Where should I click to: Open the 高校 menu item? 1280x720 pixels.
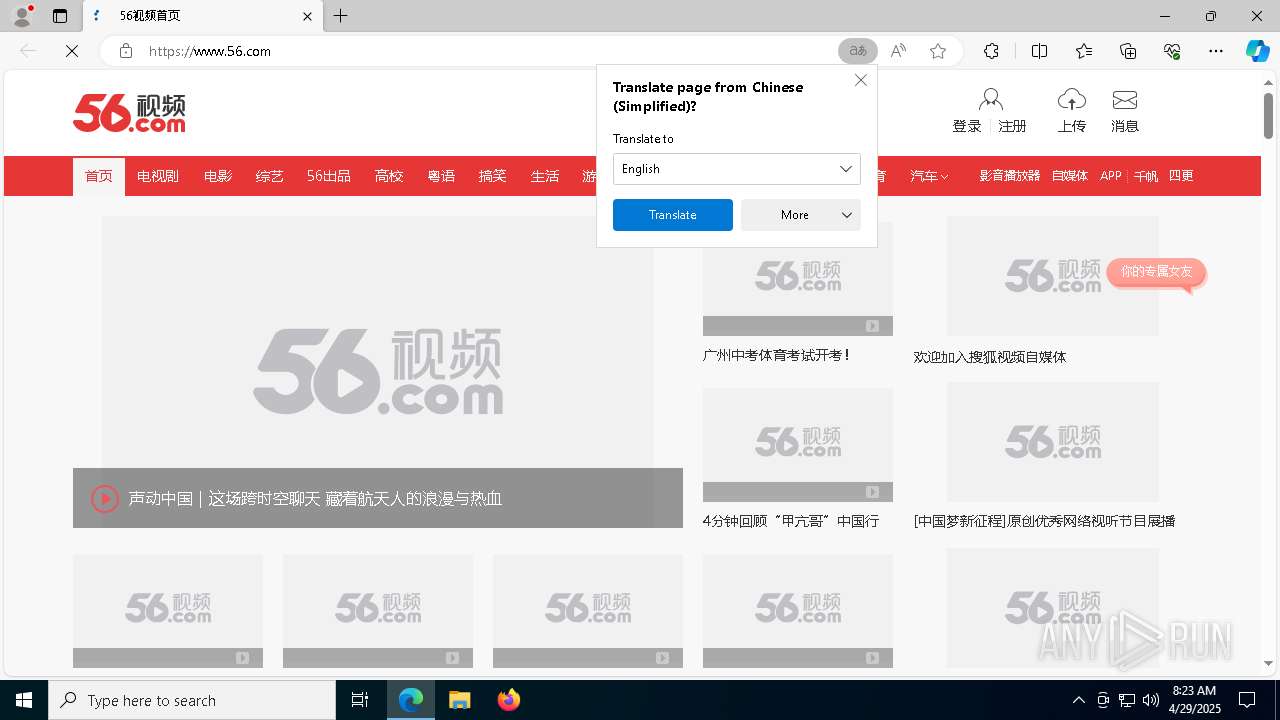[389, 176]
